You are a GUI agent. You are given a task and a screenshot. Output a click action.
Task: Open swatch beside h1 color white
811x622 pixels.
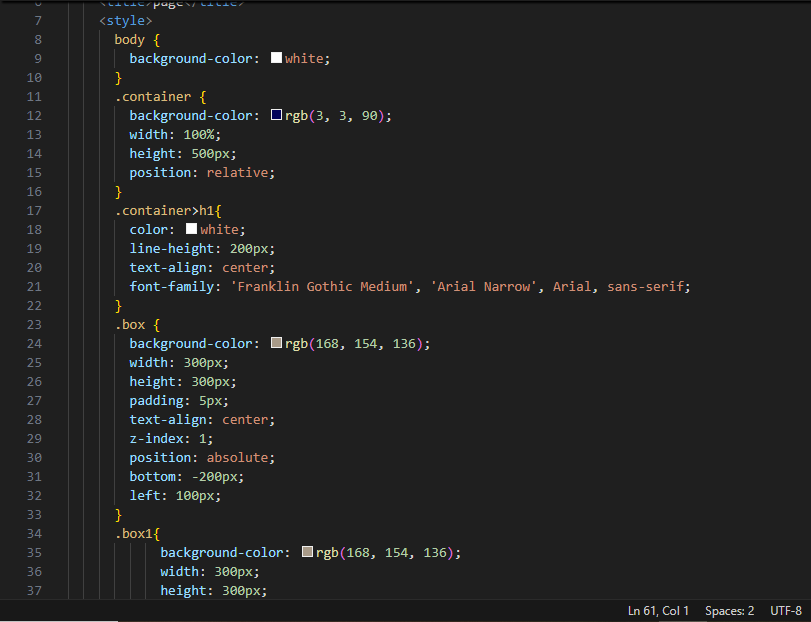[x=191, y=229]
